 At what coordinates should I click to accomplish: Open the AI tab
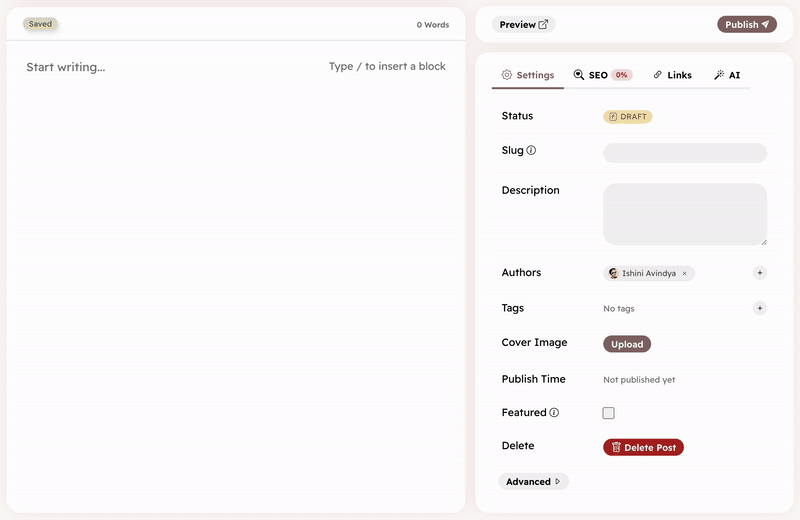pos(727,75)
